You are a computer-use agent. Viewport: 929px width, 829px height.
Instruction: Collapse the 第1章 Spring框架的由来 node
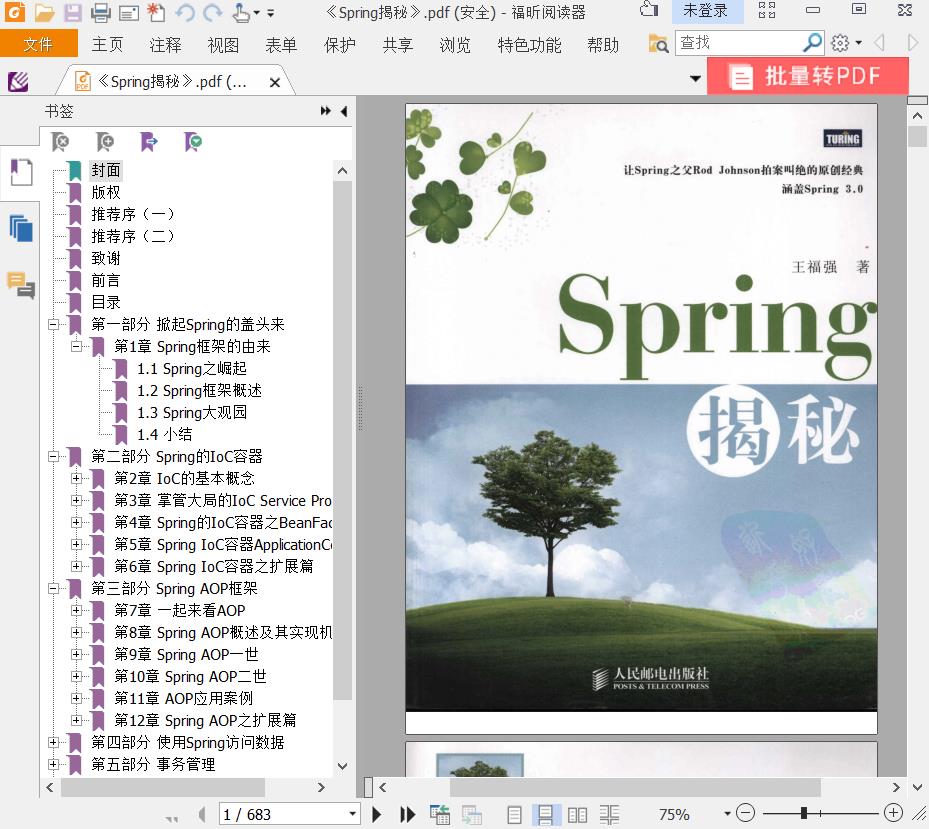pos(76,346)
